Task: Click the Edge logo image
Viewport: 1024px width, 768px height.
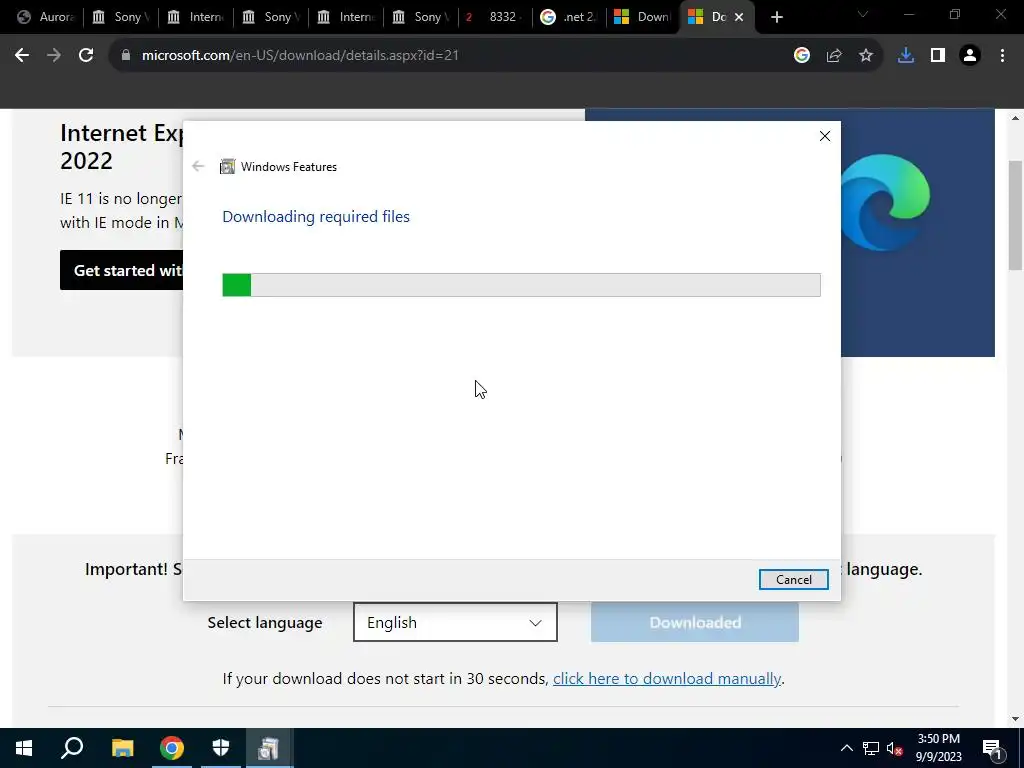Action: click(x=885, y=202)
